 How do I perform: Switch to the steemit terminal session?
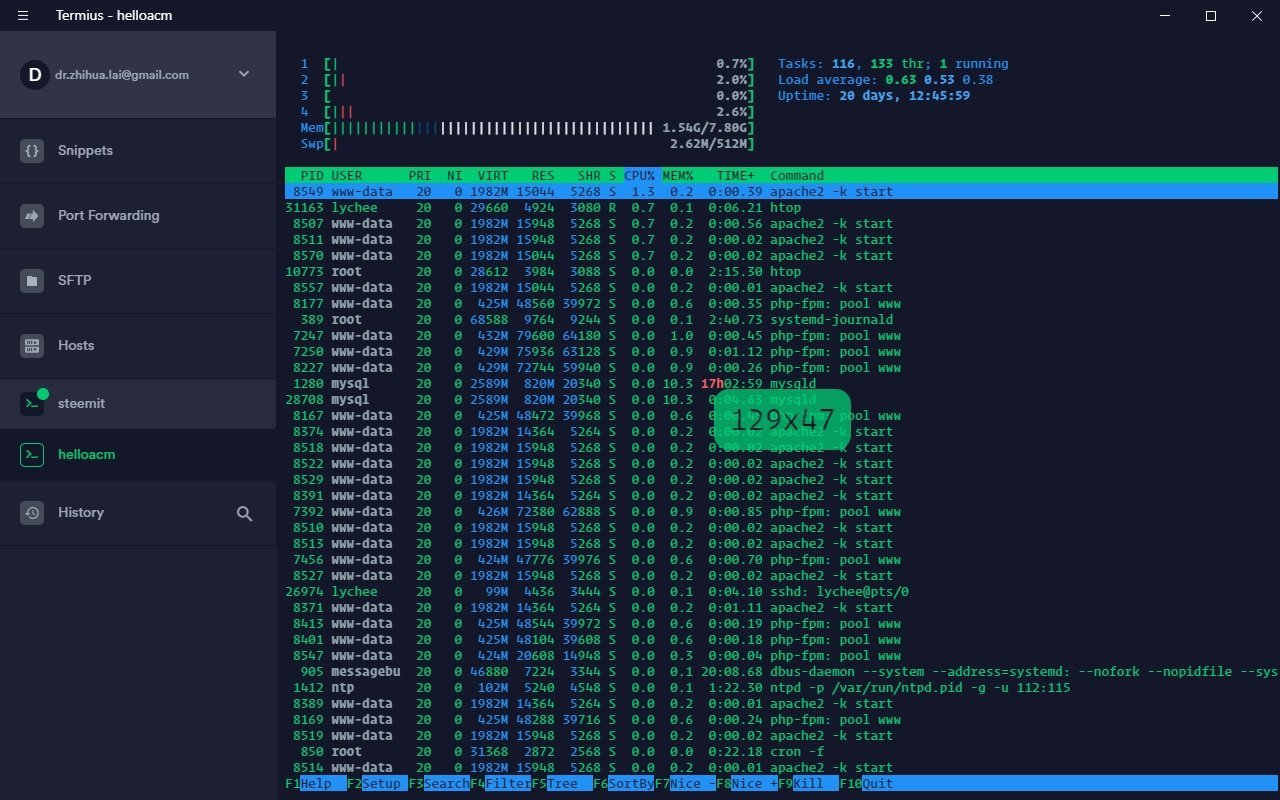click(x=82, y=403)
